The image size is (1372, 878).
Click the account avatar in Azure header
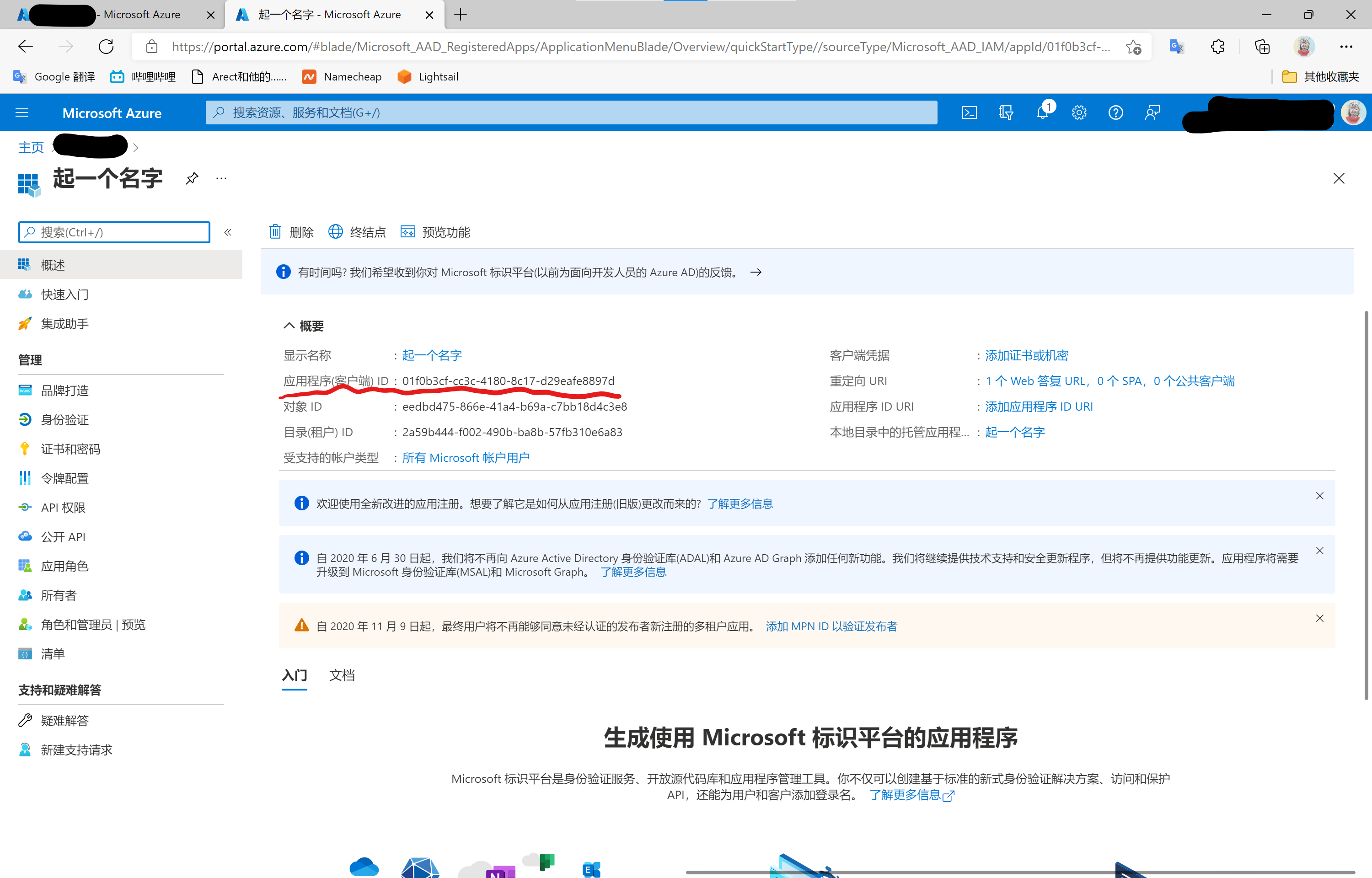point(1354,112)
